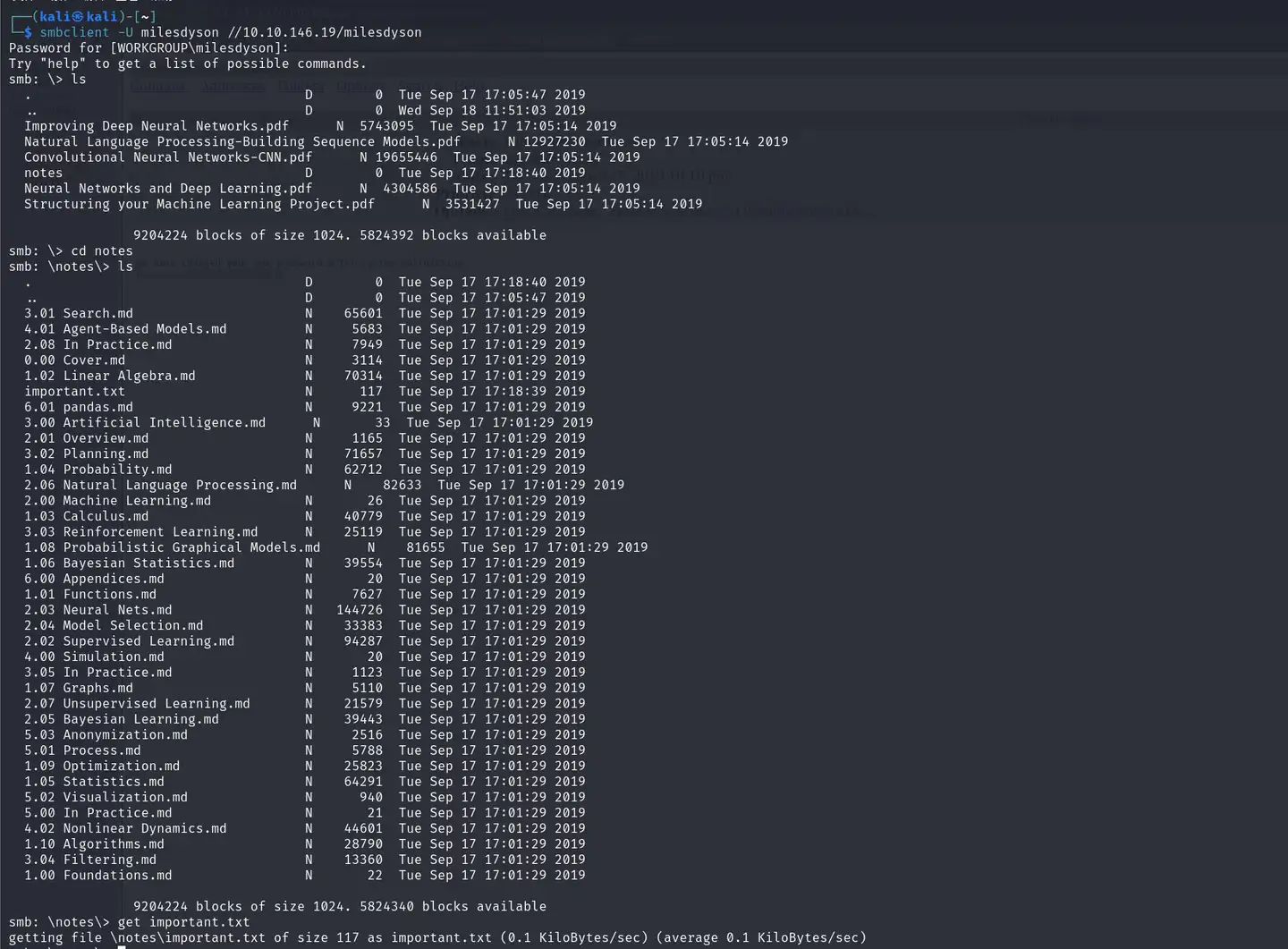Click 1.03 Calculus.md file name
Image resolution: width=1288 pixels, height=949 pixels.
click(87, 516)
